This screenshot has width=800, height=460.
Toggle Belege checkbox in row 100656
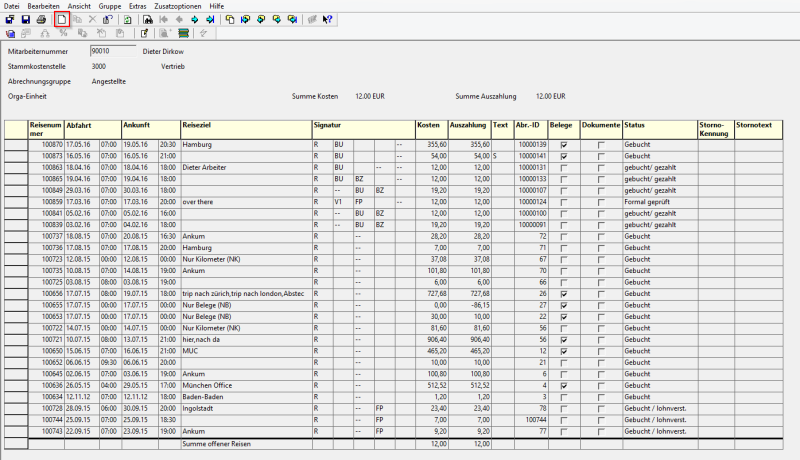(564, 294)
